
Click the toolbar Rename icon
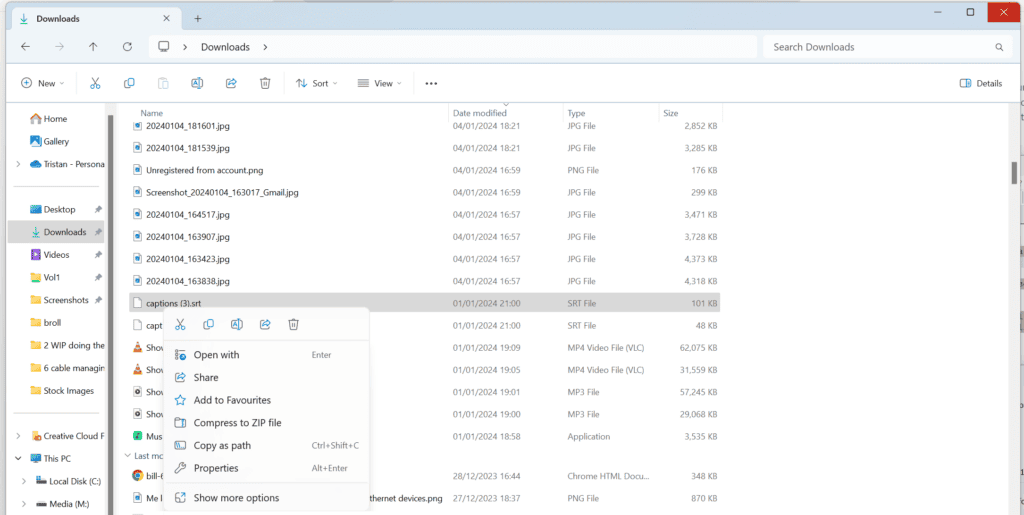coord(197,83)
